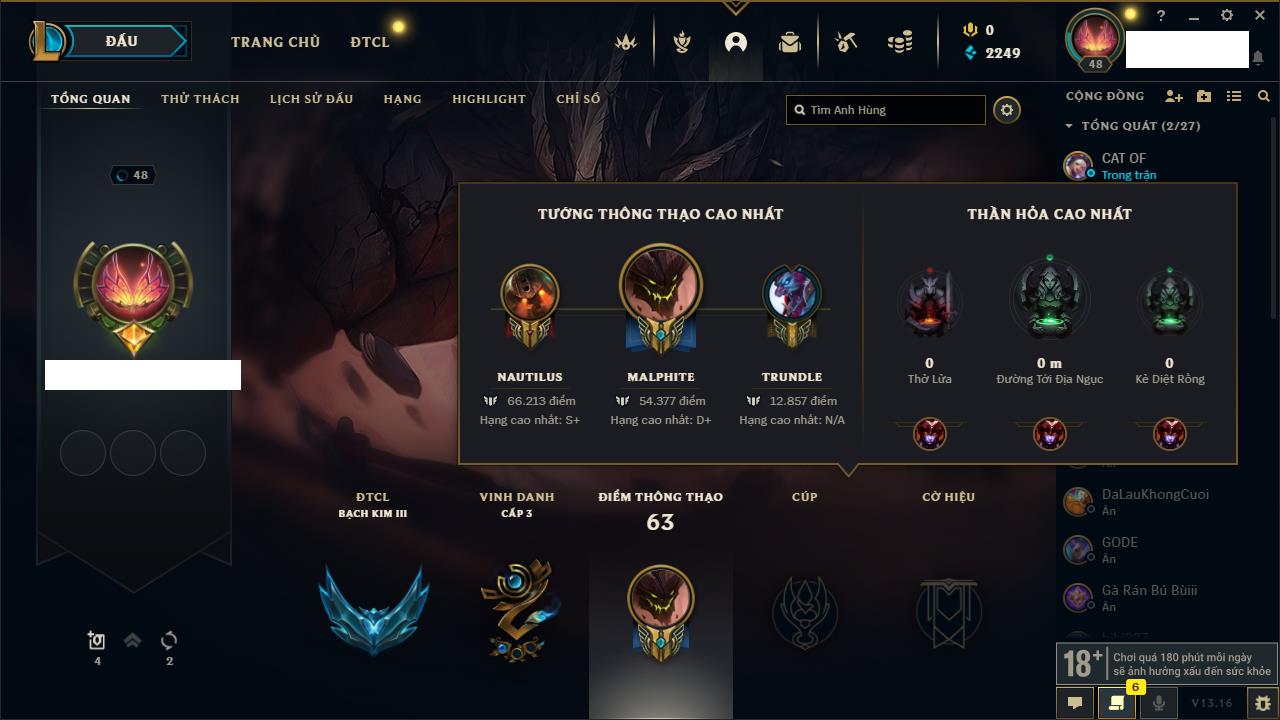Open champion search settings gear

click(1007, 110)
